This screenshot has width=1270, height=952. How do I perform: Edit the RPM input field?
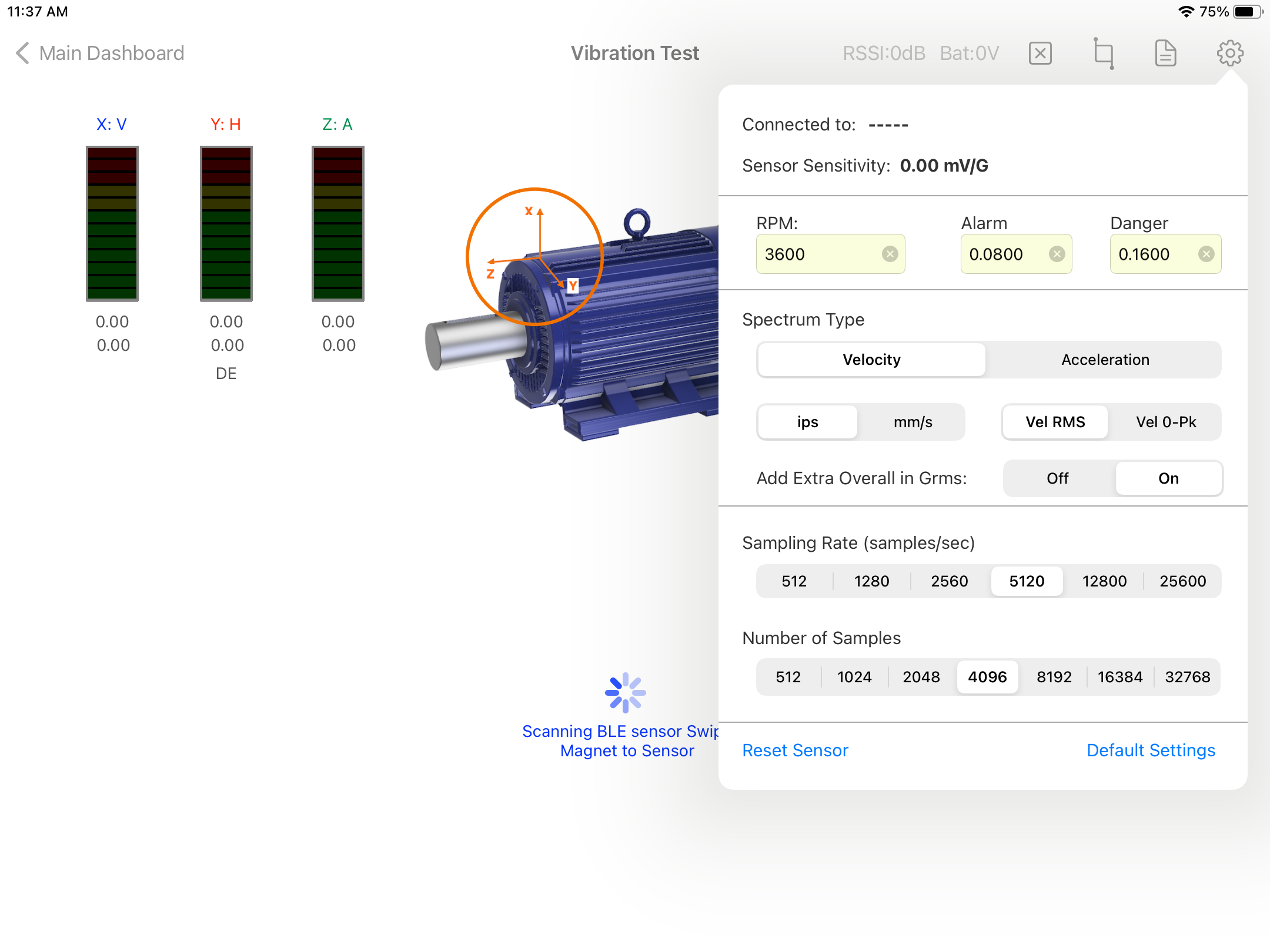point(830,254)
